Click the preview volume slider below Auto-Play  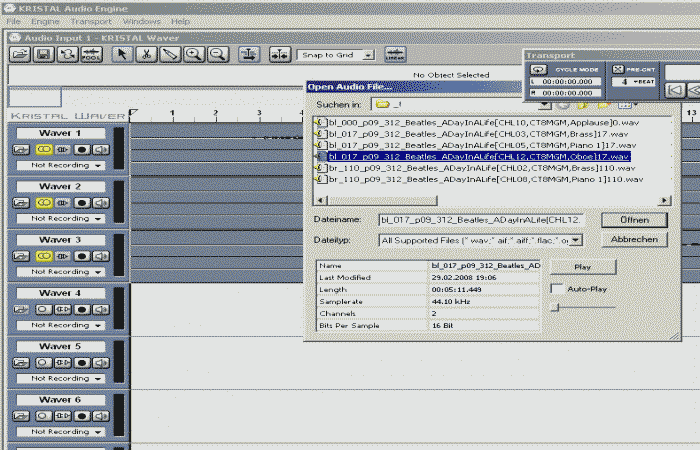pos(555,307)
